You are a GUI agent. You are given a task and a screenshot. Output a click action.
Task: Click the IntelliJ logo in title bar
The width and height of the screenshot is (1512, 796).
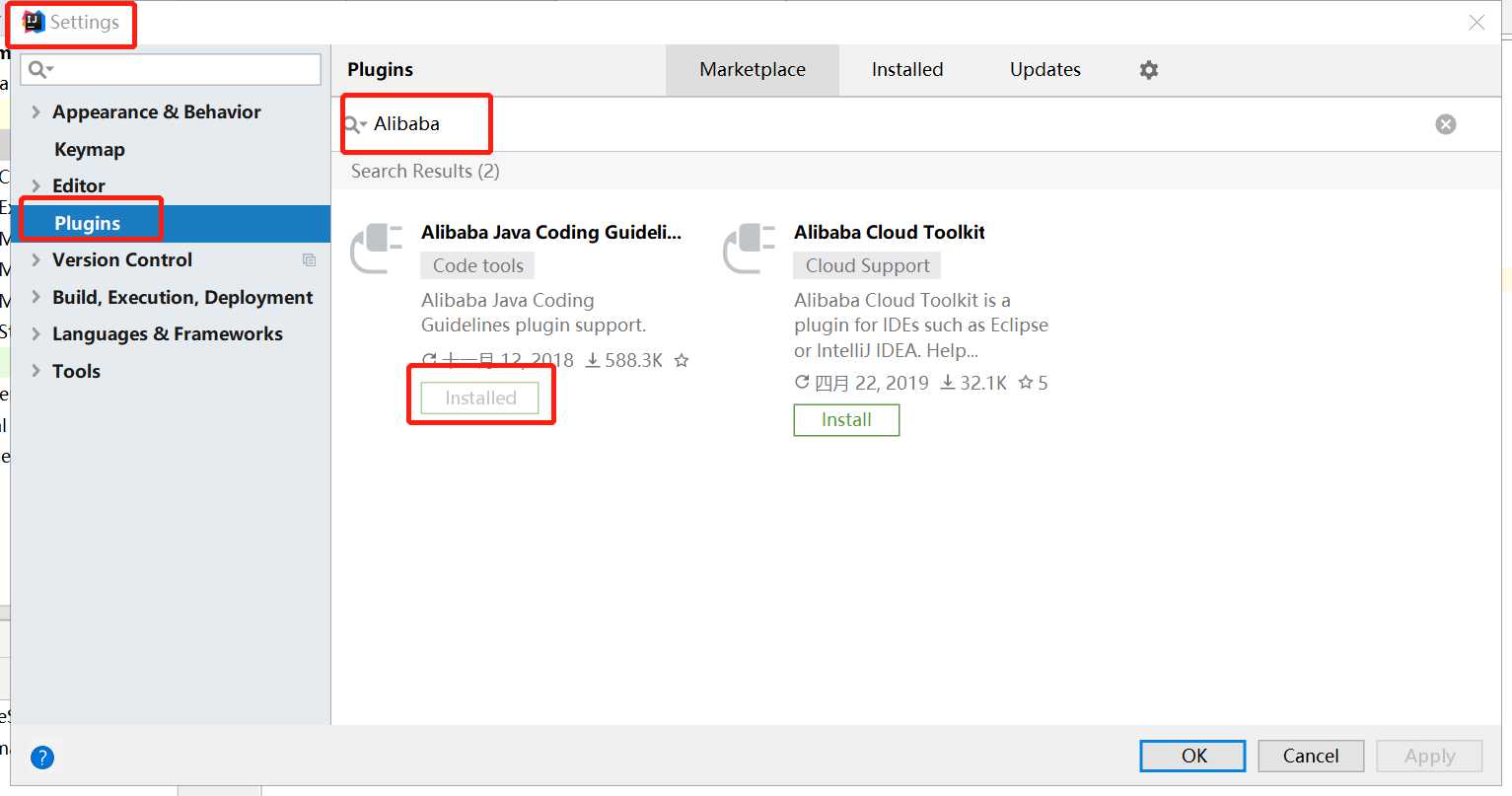tap(34, 22)
